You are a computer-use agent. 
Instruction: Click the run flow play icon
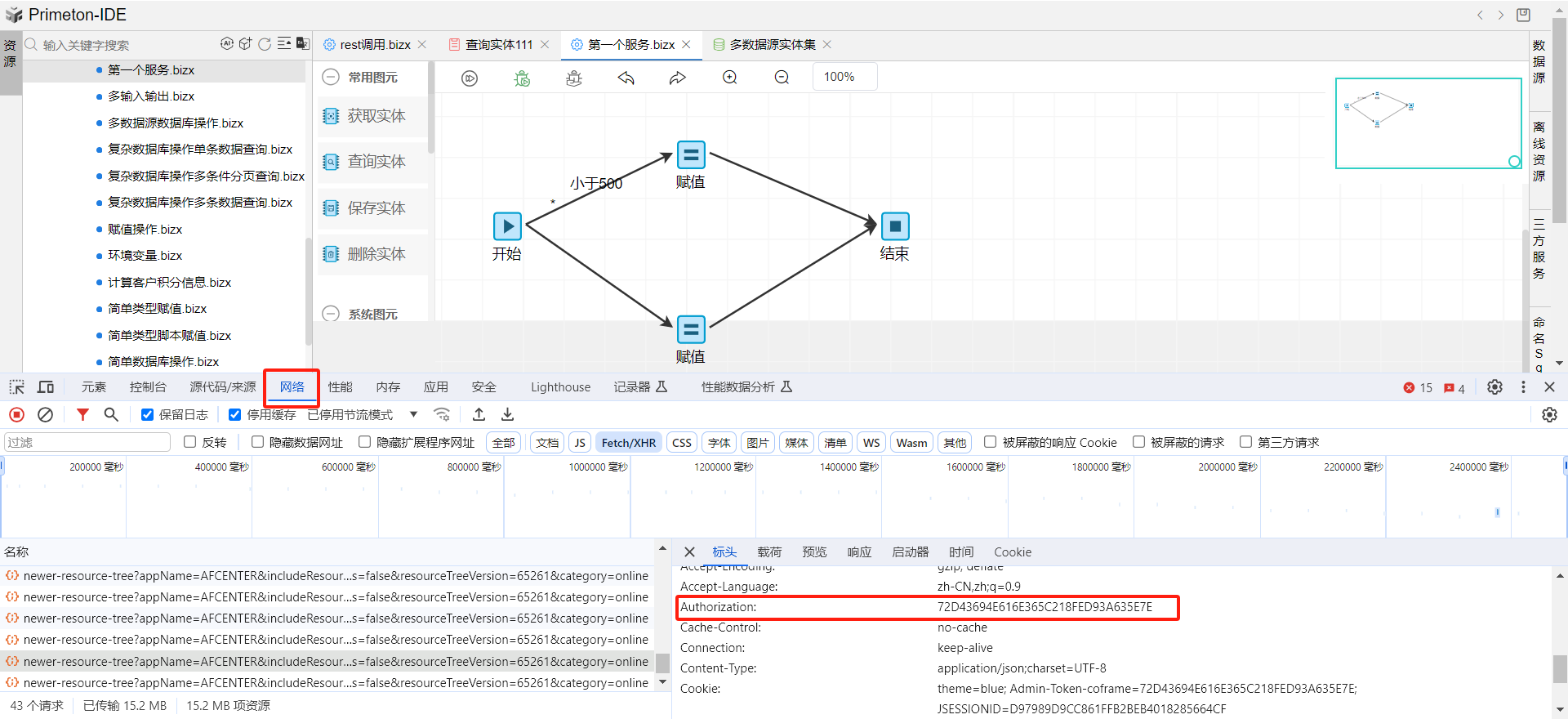(x=470, y=78)
